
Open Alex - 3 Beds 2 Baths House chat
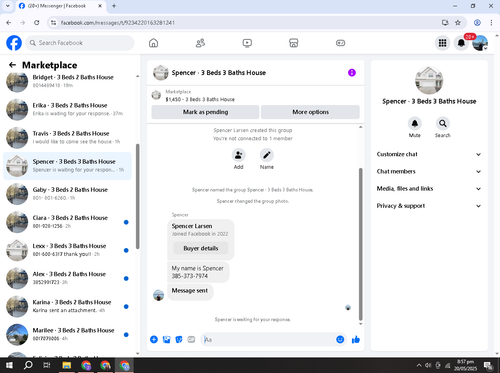67,278
